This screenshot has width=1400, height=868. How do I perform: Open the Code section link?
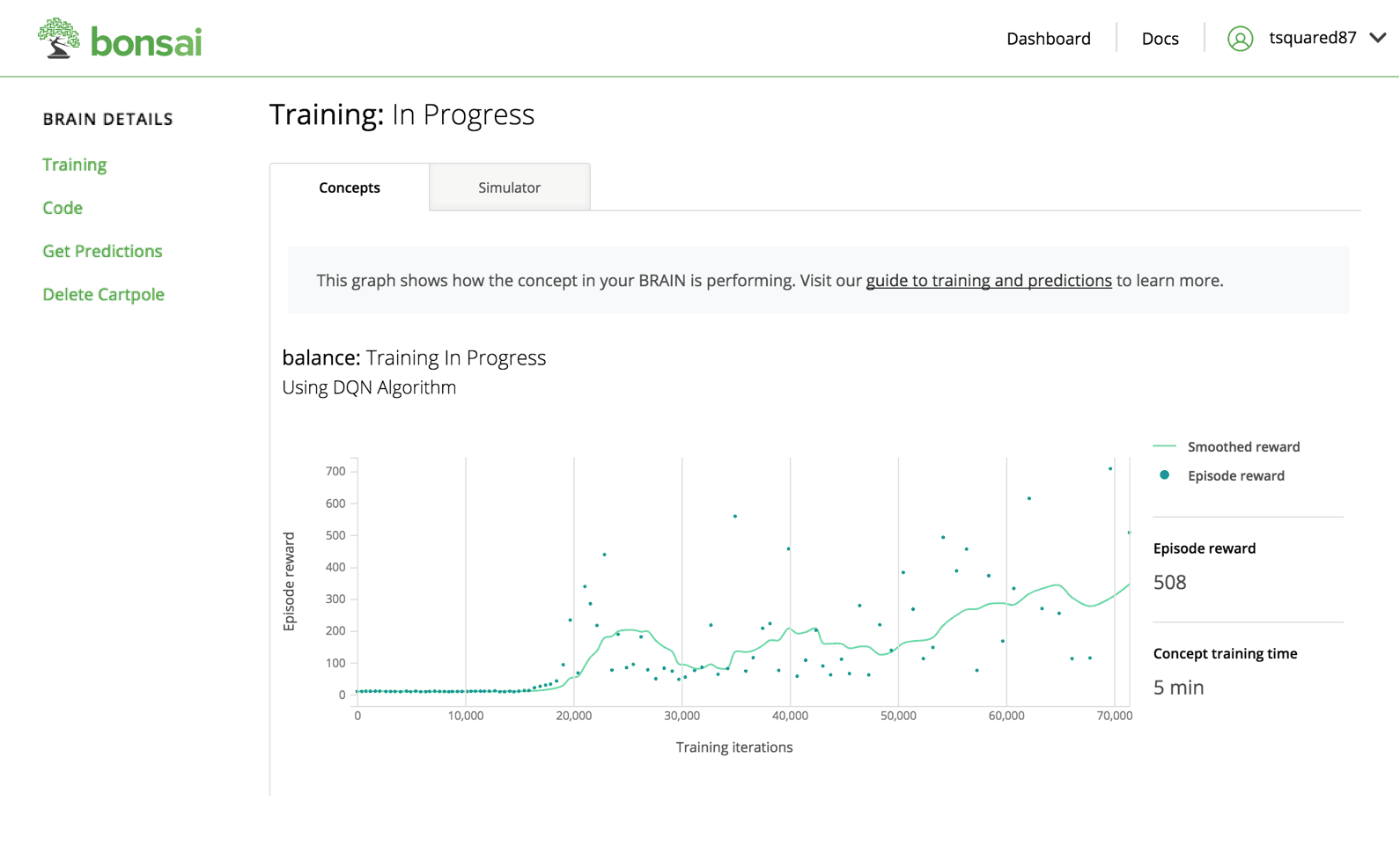63,208
